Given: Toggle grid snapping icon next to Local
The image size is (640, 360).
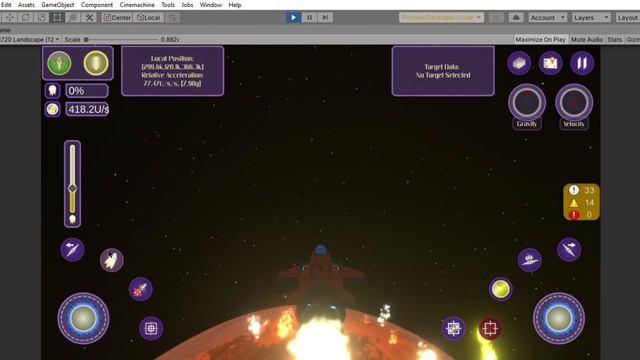Looking at the screenshot, I should (173, 18).
